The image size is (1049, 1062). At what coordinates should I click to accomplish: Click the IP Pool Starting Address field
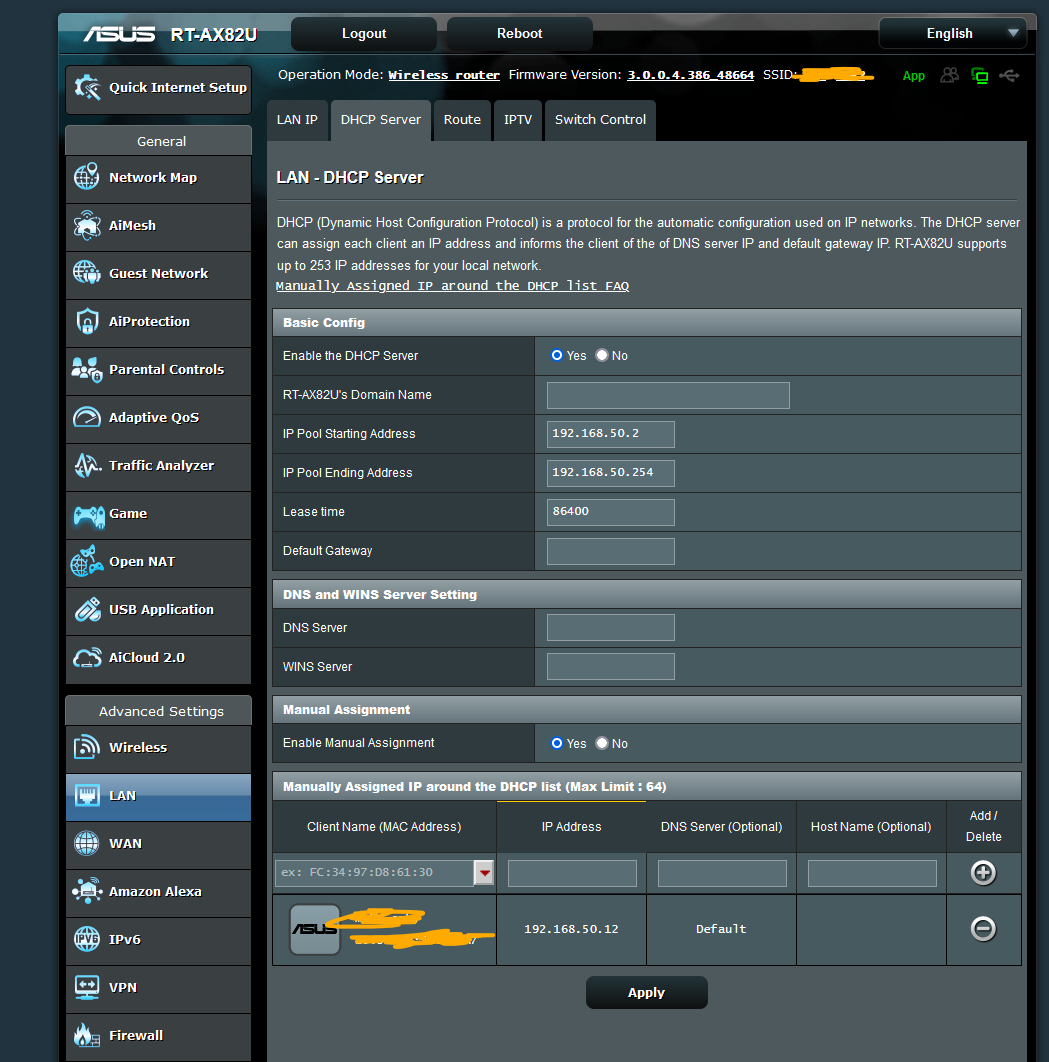click(611, 434)
